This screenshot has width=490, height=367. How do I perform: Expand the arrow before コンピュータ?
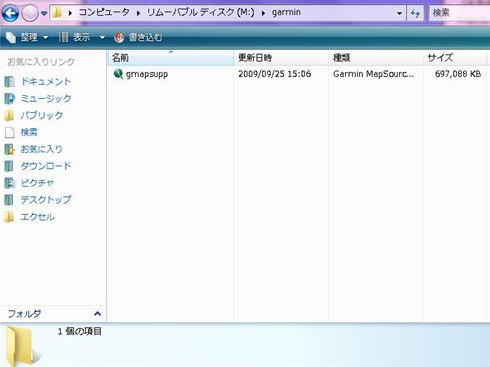coord(70,13)
